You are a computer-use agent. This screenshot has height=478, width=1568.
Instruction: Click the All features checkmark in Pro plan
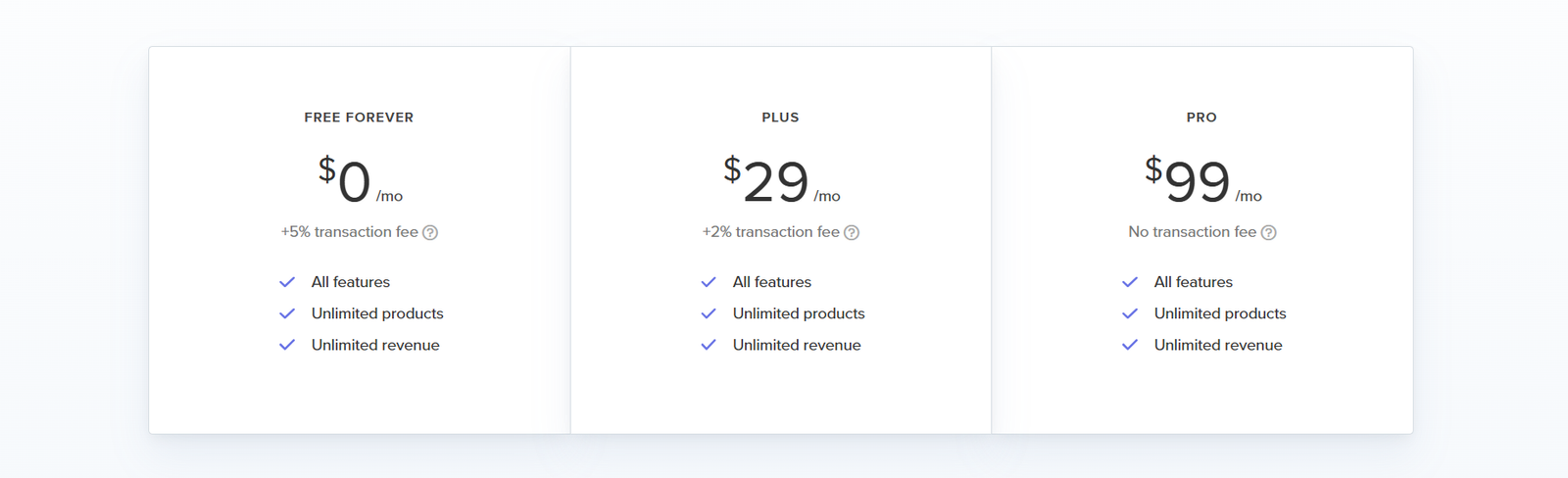[x=1130, y=282]
